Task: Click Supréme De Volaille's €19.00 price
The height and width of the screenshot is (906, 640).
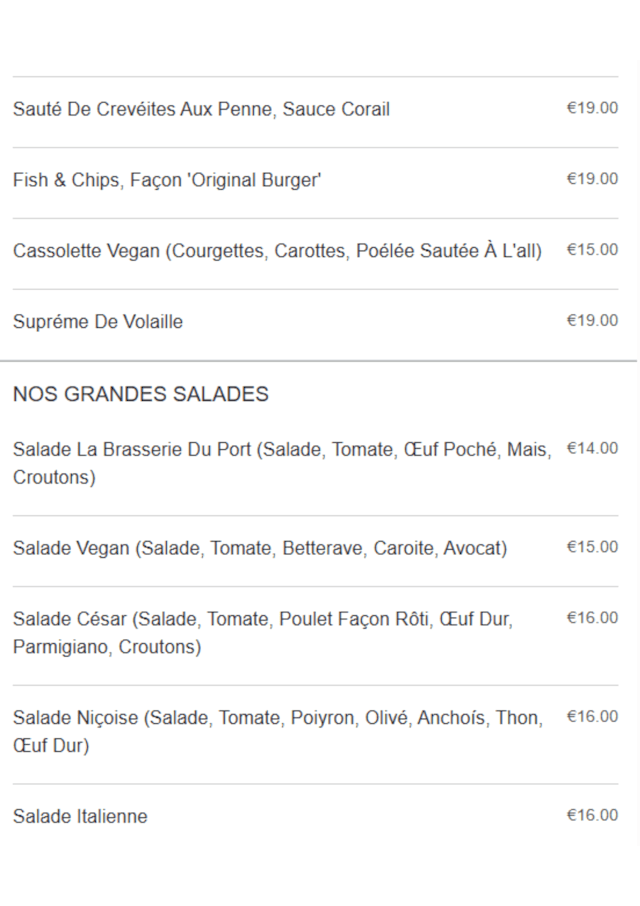Action: click(592, 321)
